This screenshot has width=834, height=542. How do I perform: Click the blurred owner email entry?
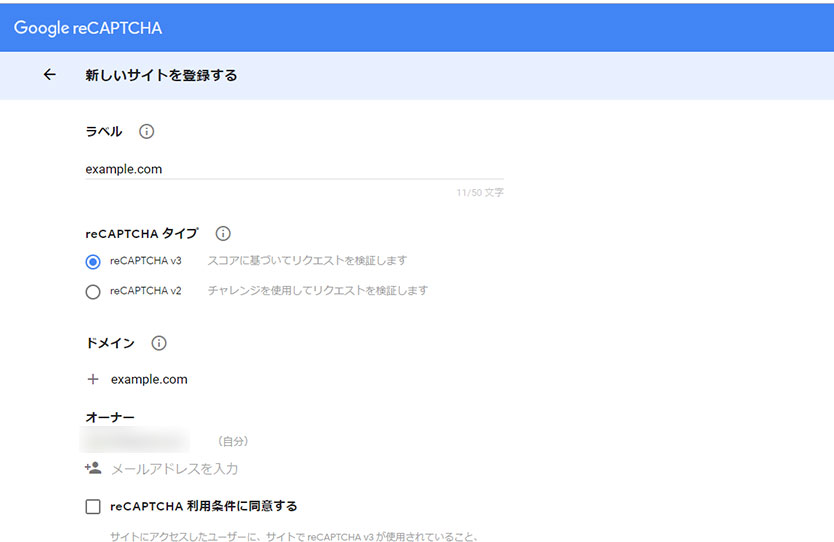tap(135, 440)
